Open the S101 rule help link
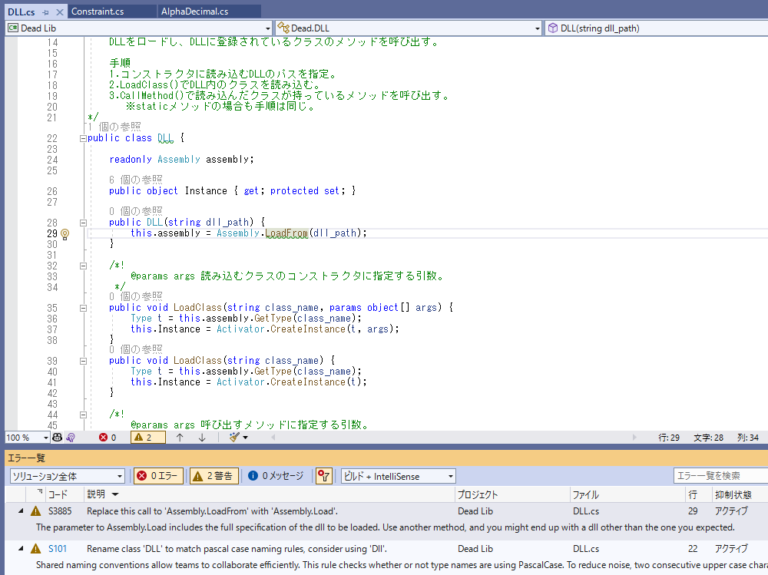Image resolution: width=768 pixels, height=575 pixels. 57,549
